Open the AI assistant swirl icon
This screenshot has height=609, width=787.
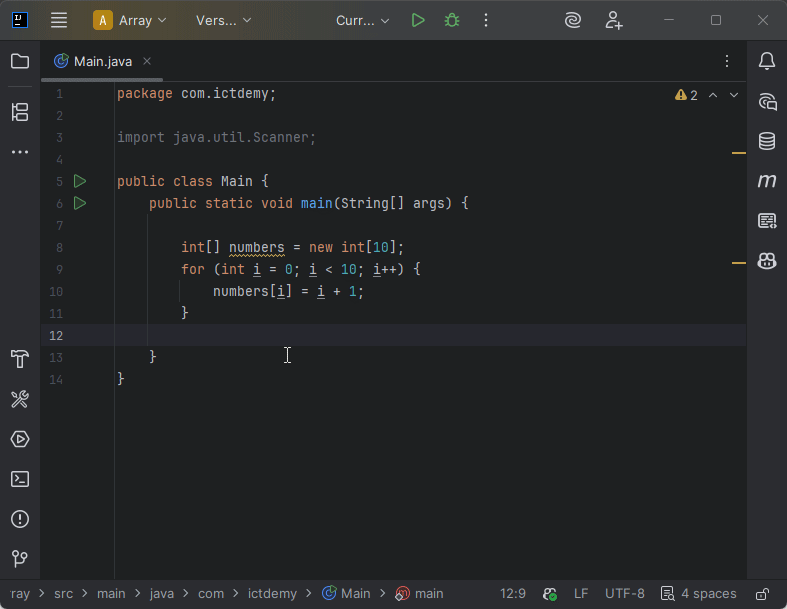[573, 20]
